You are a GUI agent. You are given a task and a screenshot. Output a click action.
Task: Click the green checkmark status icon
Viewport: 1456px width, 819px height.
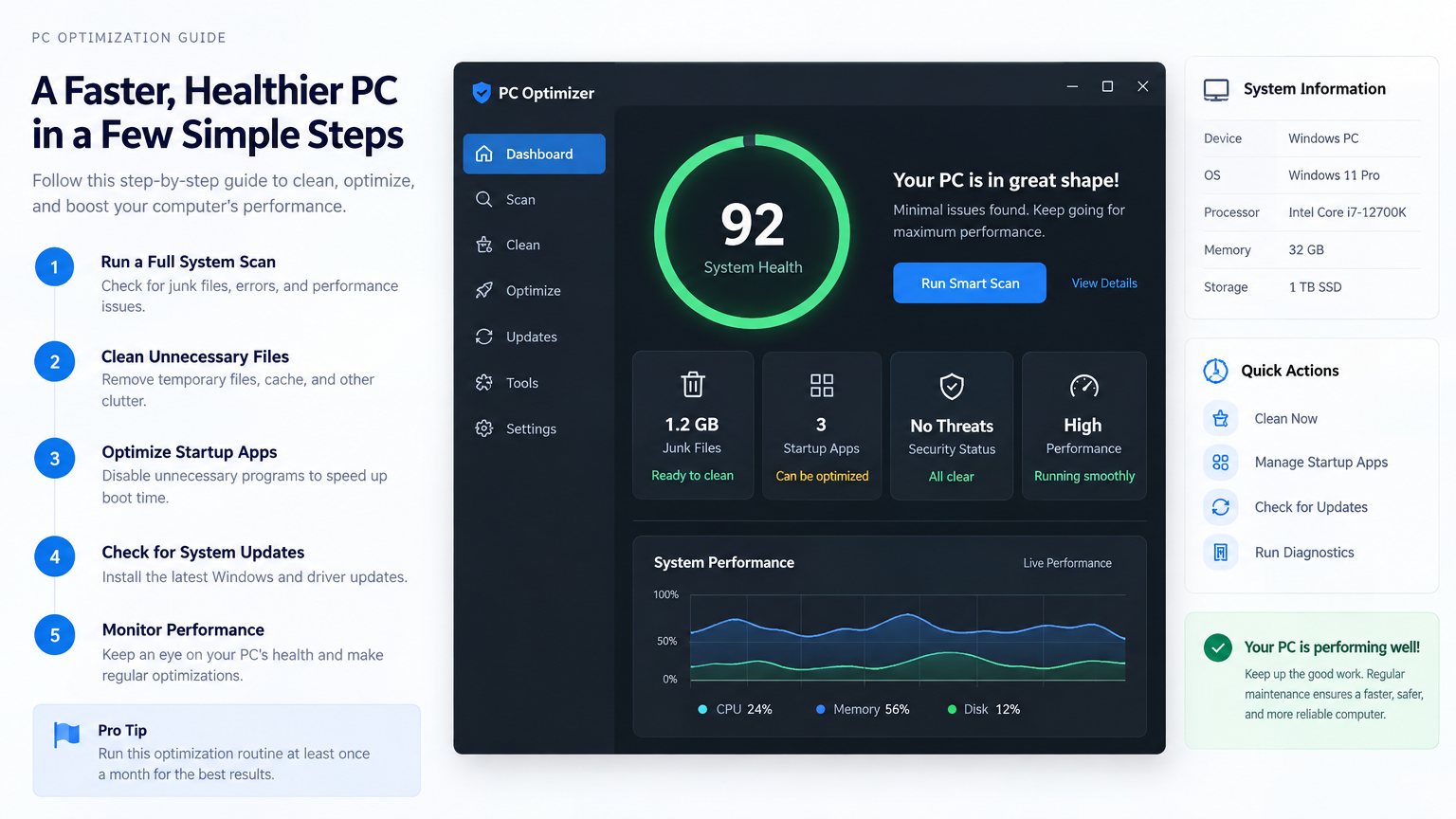pos(1218,647)
